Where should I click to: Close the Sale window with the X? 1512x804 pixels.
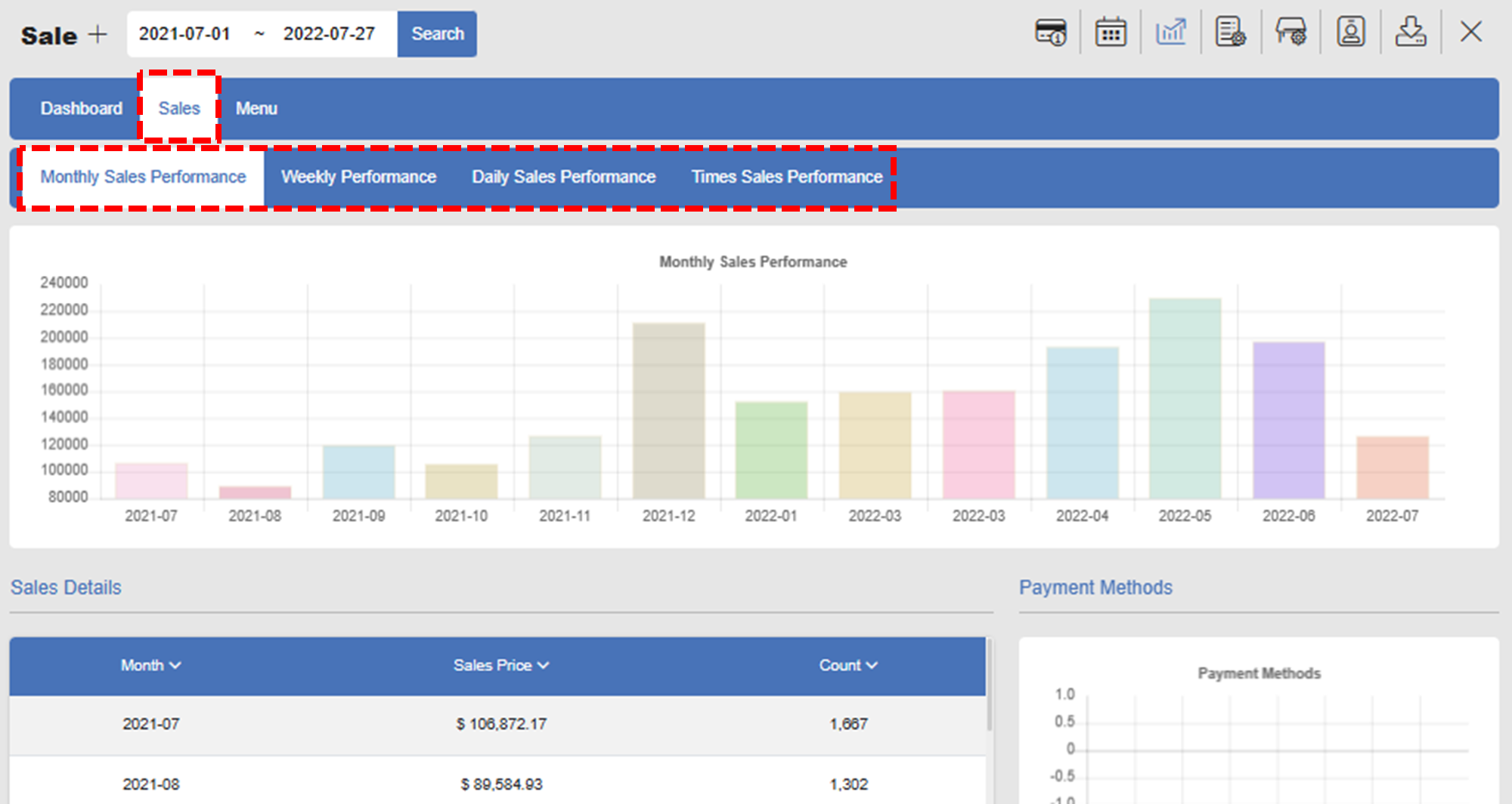click(1471, 32)
